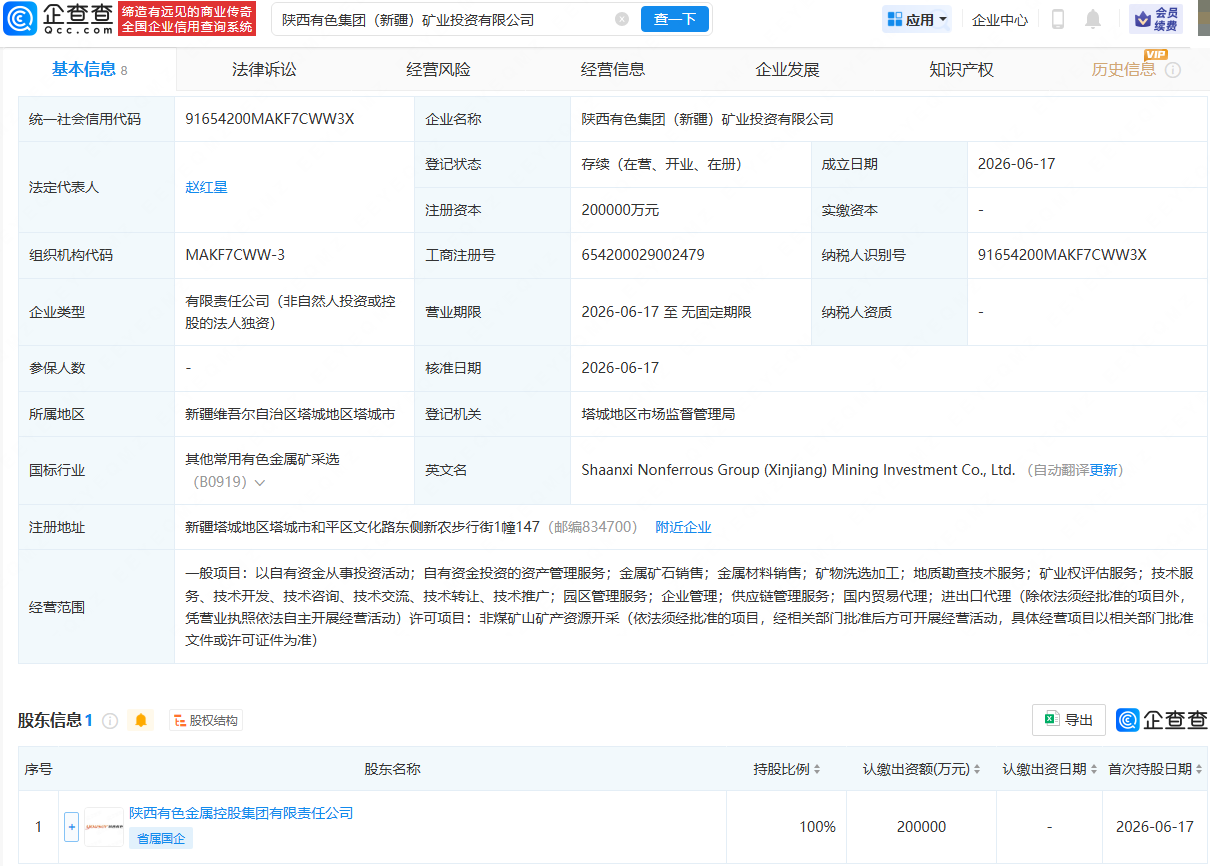Click the 省属国企 tag
This screenshot has width=1210, height=866.
click(x=160, y=839)
